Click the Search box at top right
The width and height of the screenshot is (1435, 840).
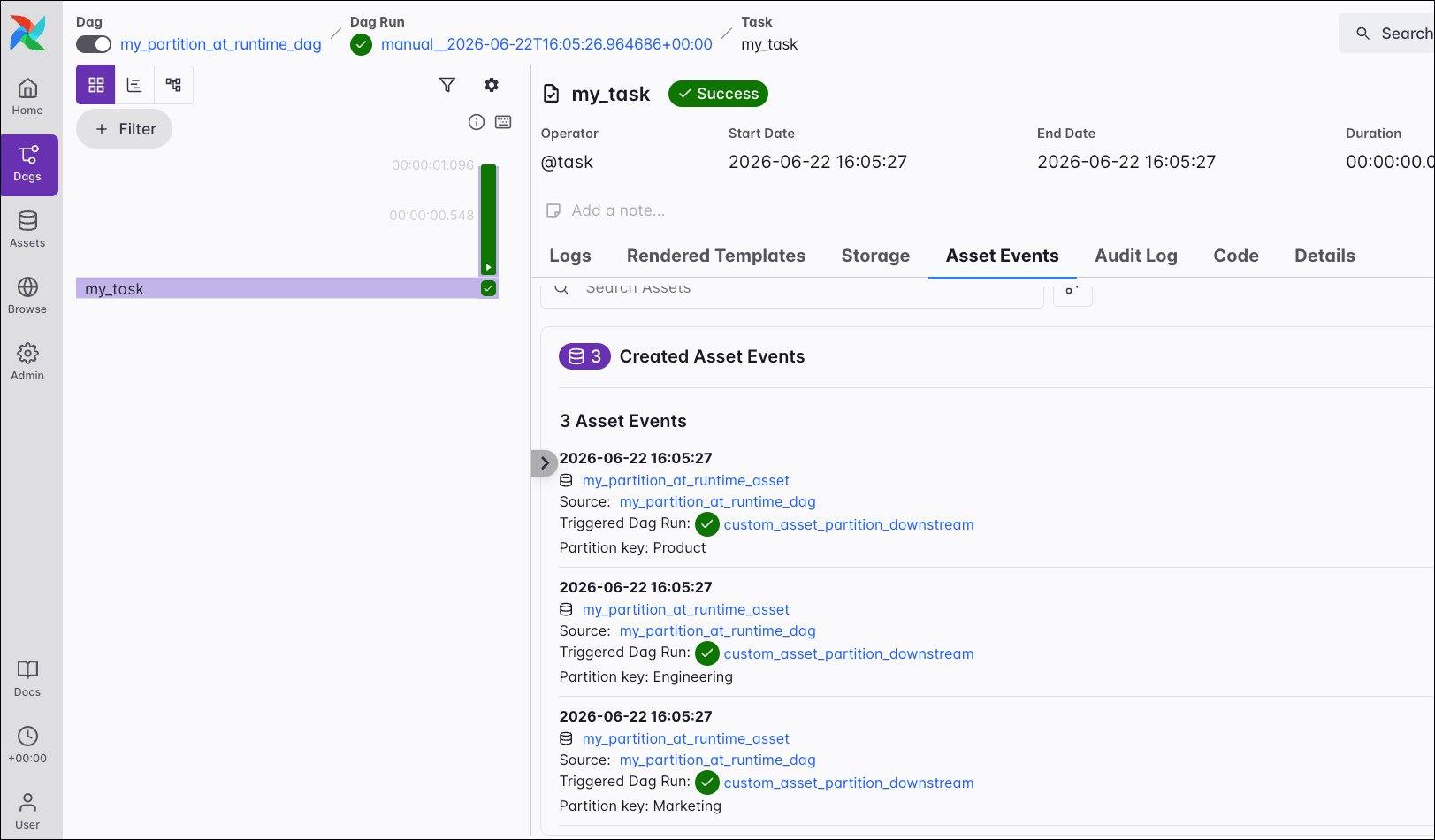click(x=1388, y=34)
